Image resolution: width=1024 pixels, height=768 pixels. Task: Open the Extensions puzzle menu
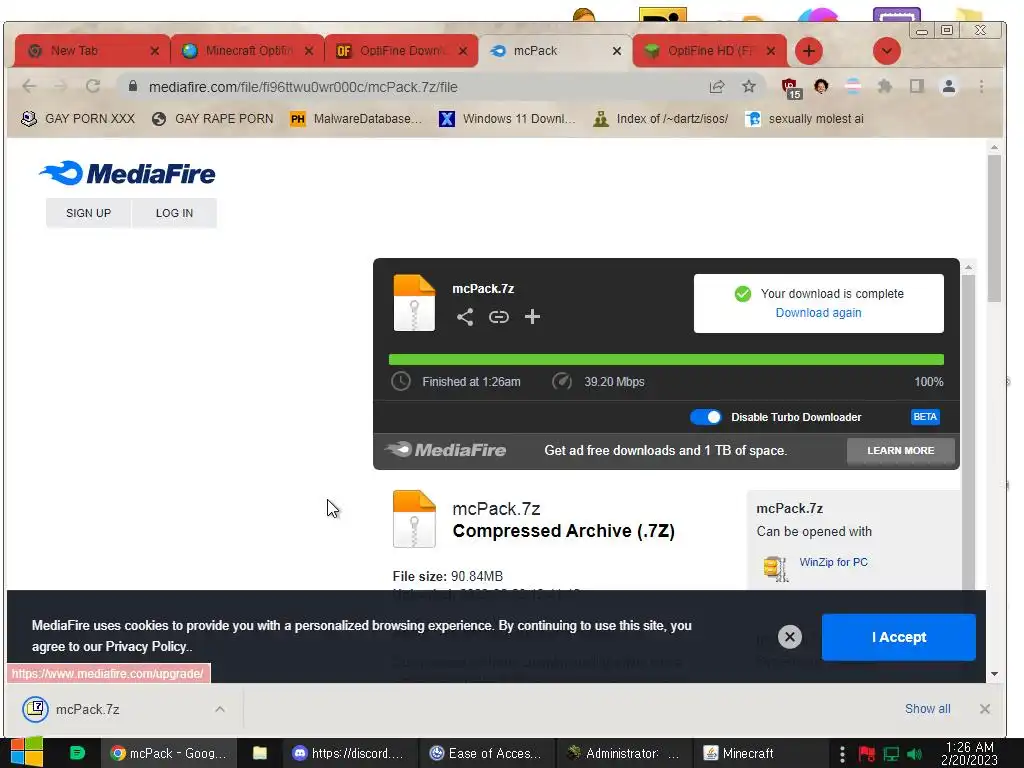coord(885,86)
